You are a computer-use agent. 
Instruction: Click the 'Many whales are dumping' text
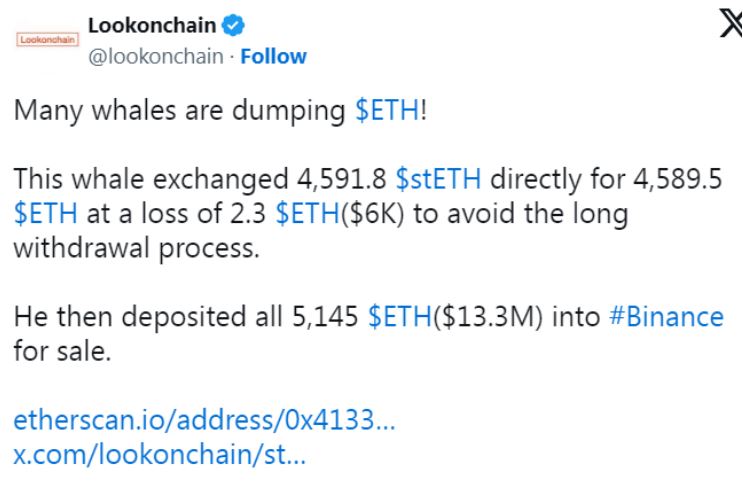[180, 110]
